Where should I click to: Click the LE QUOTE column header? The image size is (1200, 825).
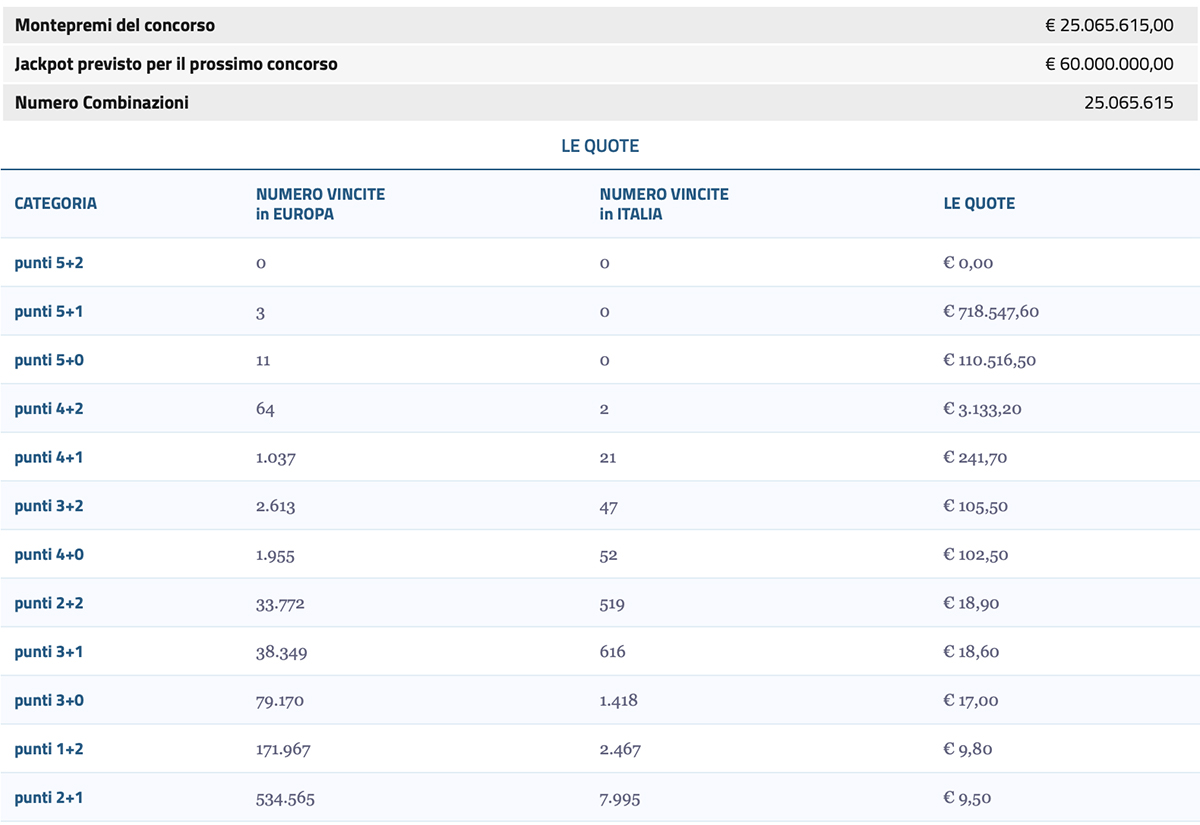tap(979, 204)
